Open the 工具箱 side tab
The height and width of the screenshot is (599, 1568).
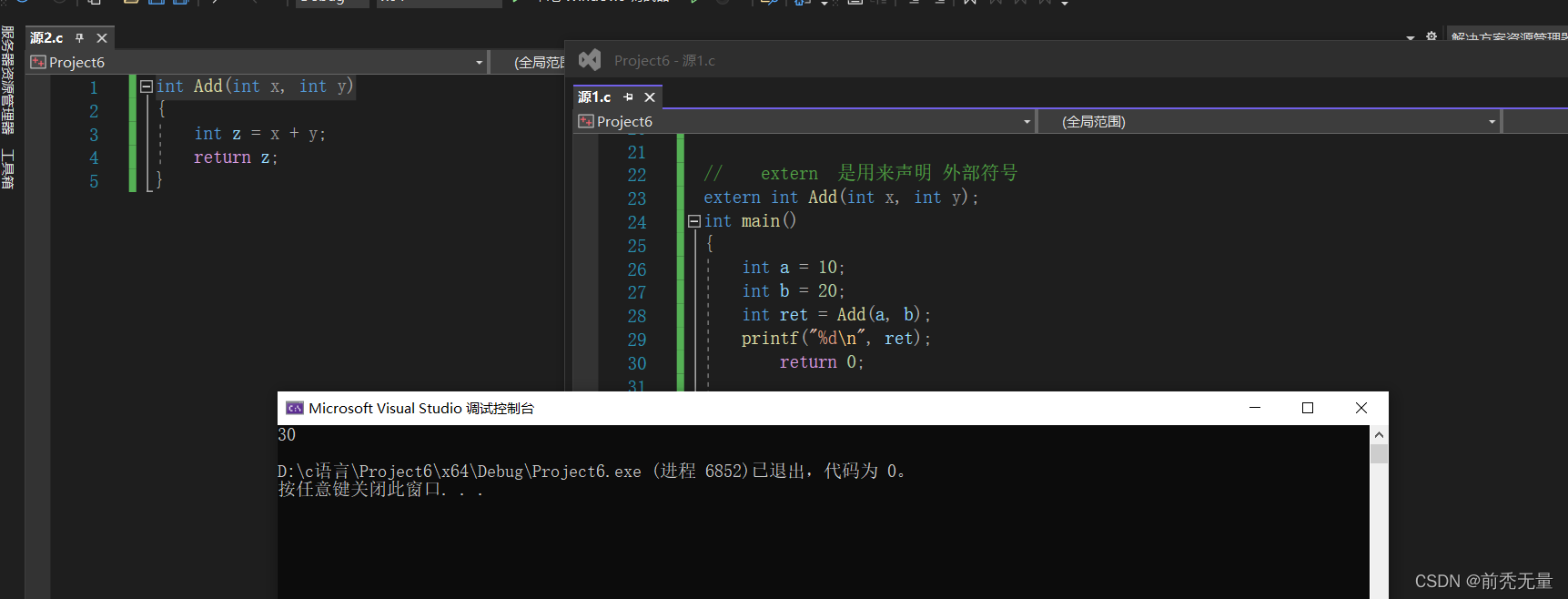pyautogui.click(x=8, y=169)
